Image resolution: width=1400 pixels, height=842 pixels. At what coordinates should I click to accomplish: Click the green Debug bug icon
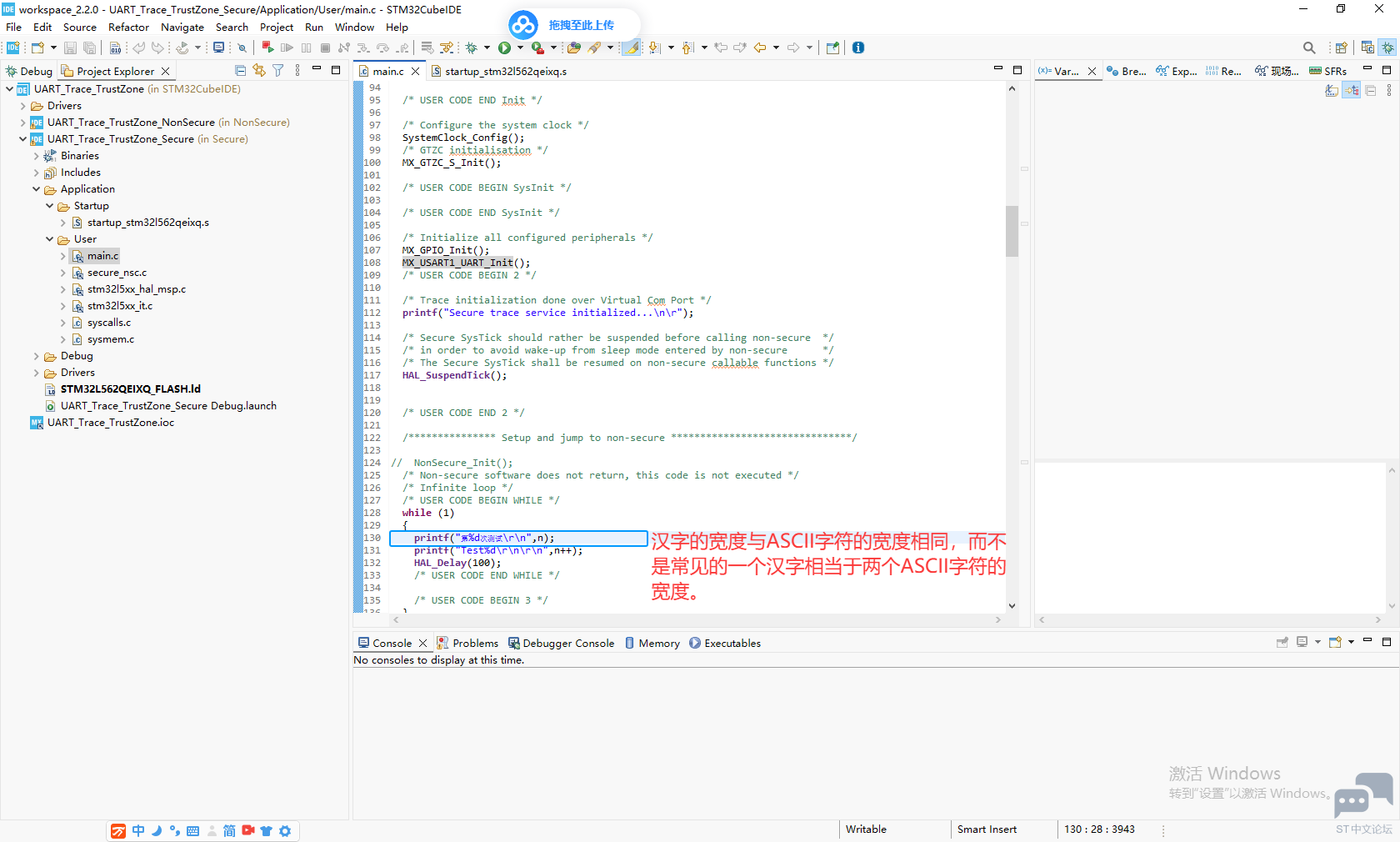[472, 48]
